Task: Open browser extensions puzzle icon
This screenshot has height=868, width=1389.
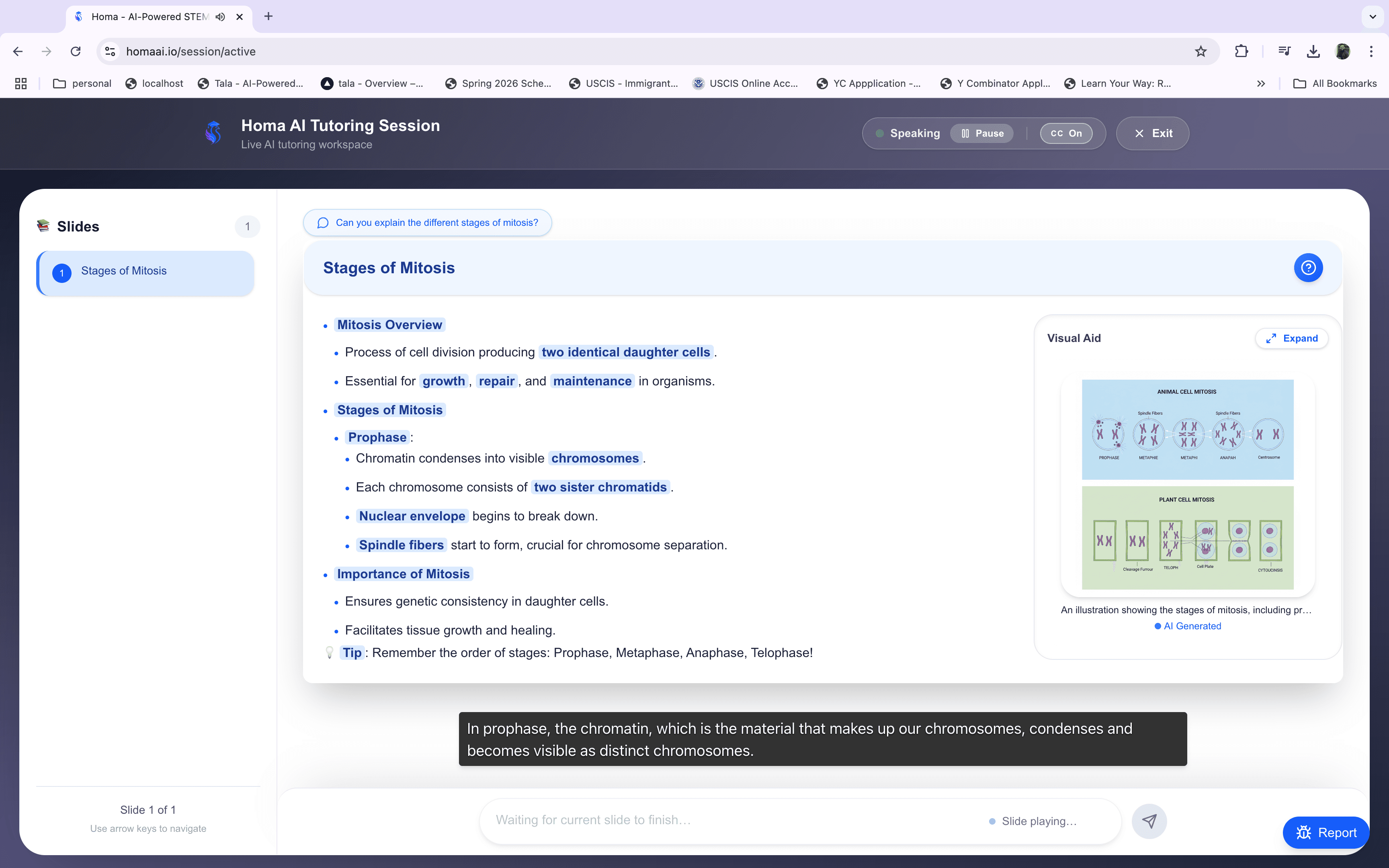Action: click(x=1241, y=52)
